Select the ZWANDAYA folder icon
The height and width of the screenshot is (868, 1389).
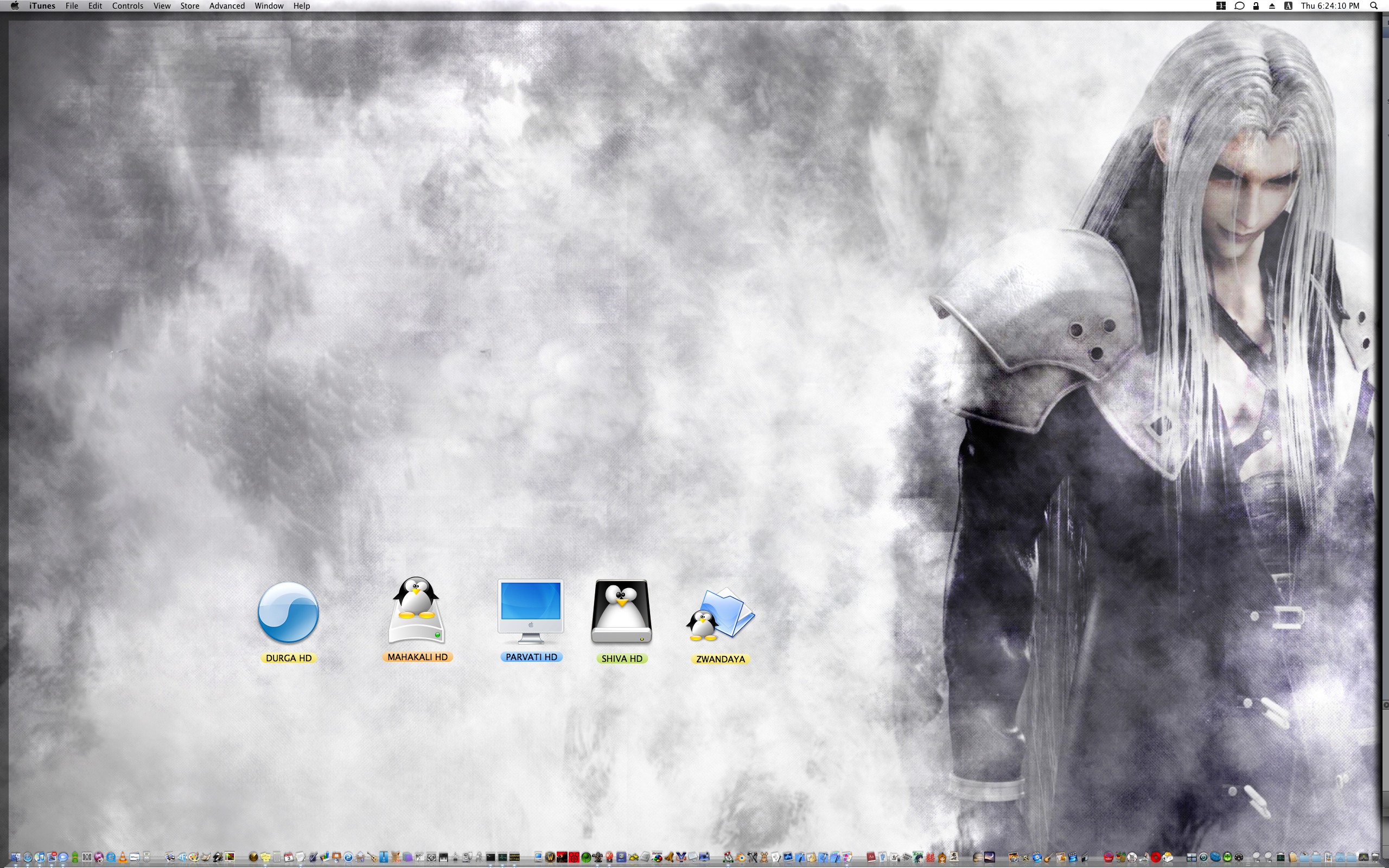point(721,614)
